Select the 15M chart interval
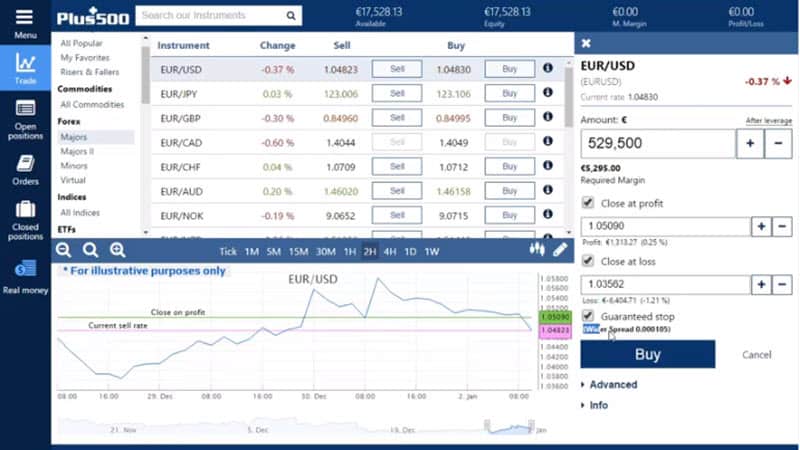 [x=298, y=252]
